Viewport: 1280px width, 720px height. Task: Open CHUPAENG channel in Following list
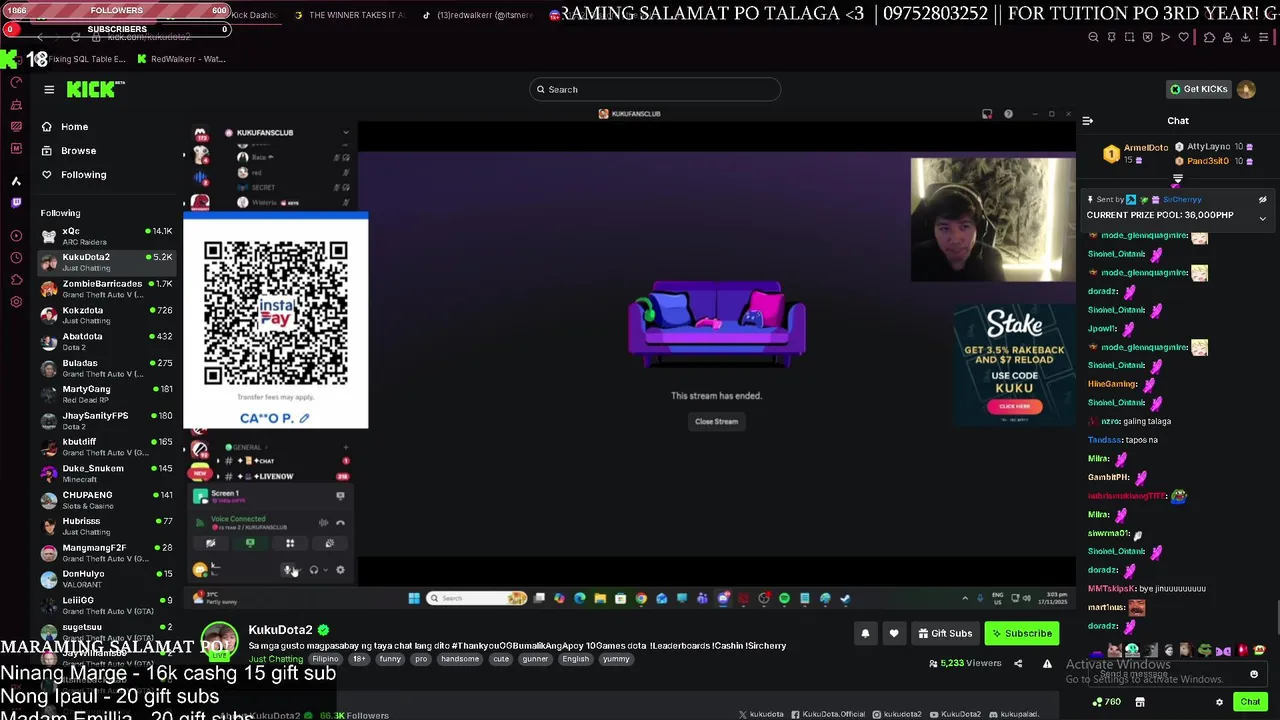(x=106, y=500)
